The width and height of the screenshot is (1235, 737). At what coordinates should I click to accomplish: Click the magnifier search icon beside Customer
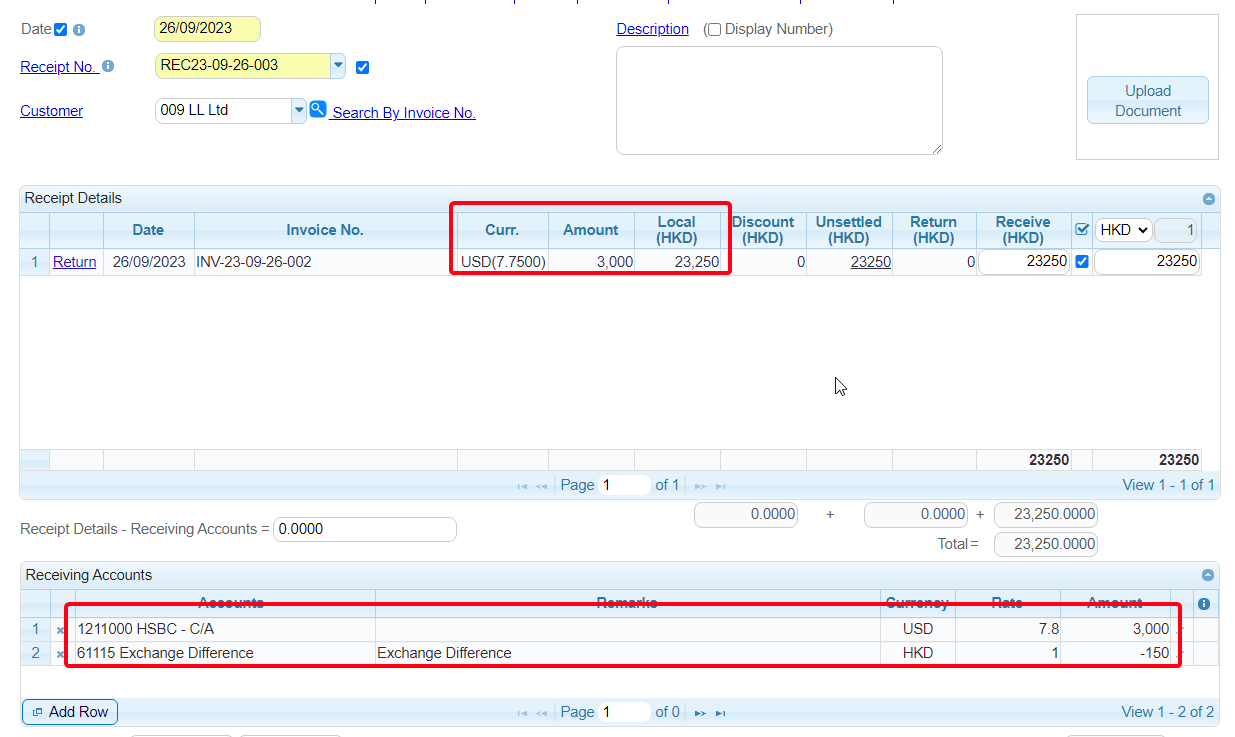click(x=317, y=109)
